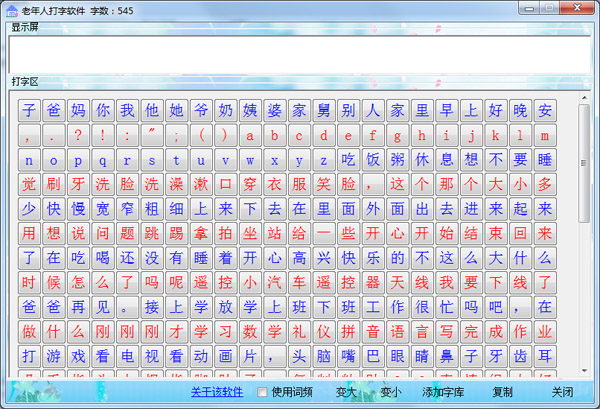Screen dimensions: 600x409
Task: Click the 变小 button to shrink keys
Action: tap(391, 392)
